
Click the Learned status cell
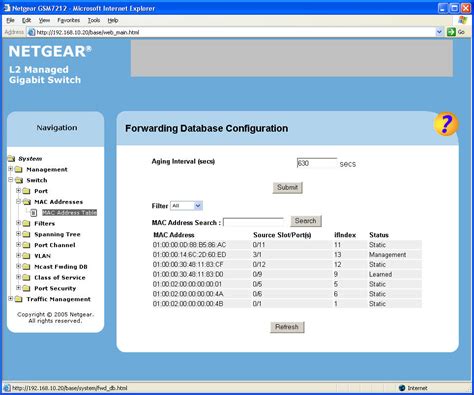click(x=380, y=274)
